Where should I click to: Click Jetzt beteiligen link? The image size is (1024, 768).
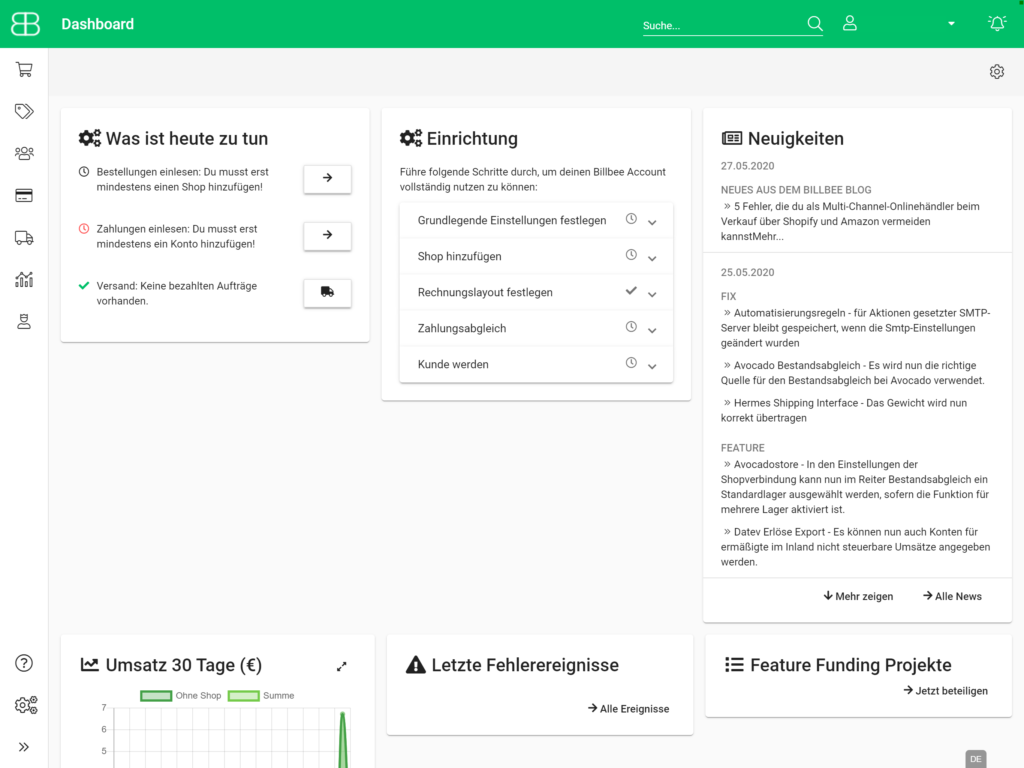pyautogui.click(x=946, y=691)
